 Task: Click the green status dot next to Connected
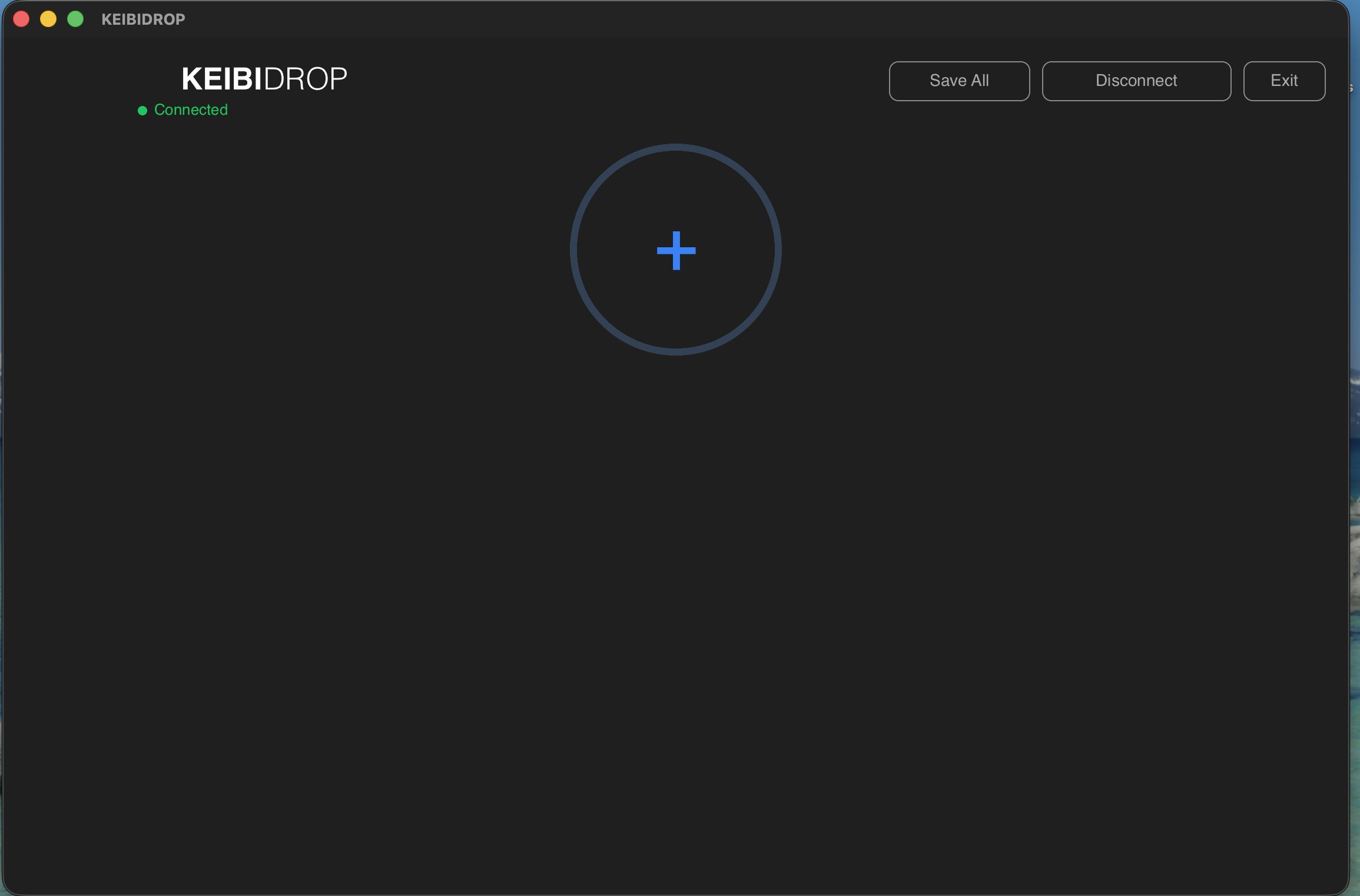tap(141, 110)
